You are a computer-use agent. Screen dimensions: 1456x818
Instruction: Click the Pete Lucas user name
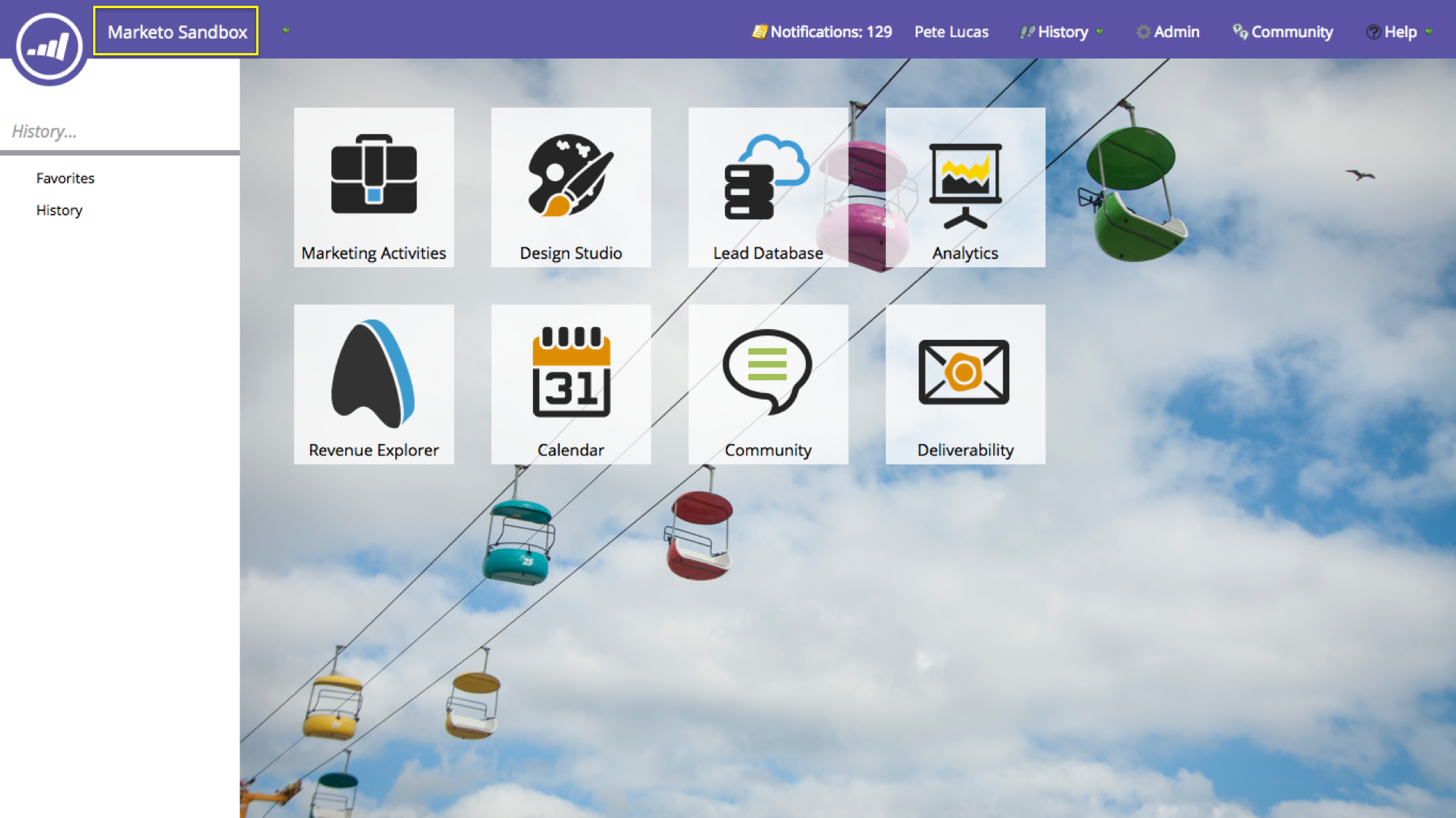[x=951, y=32]
